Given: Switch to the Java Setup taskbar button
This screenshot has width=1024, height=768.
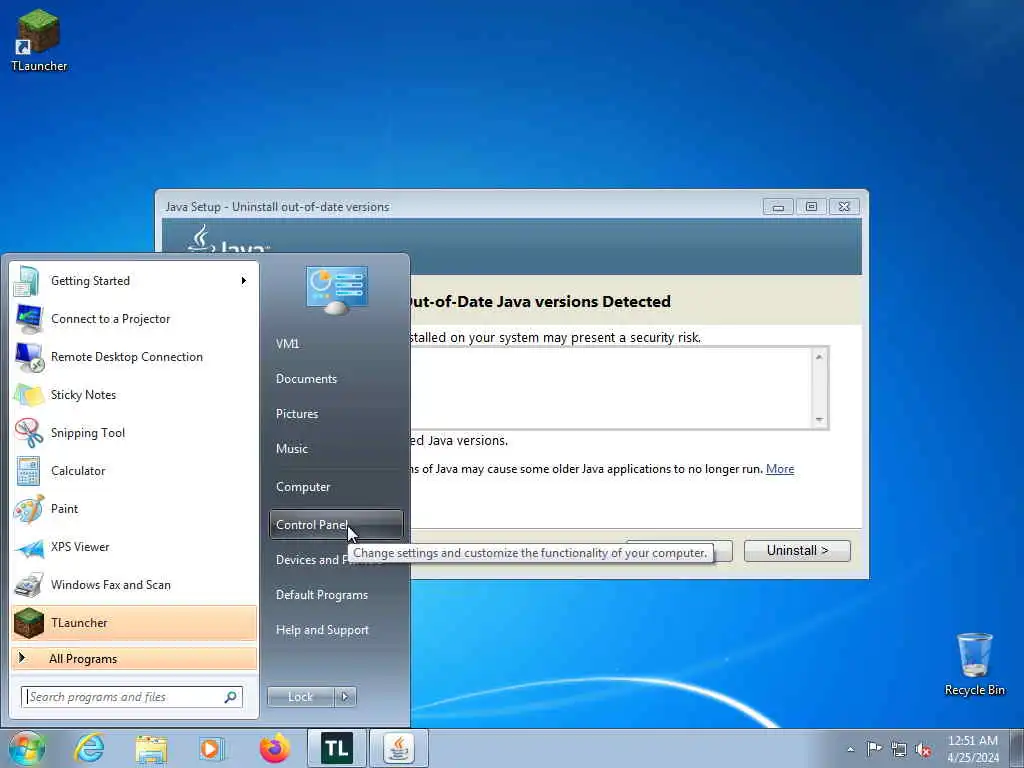Looking at the screenshot, I should click(398, 748).
